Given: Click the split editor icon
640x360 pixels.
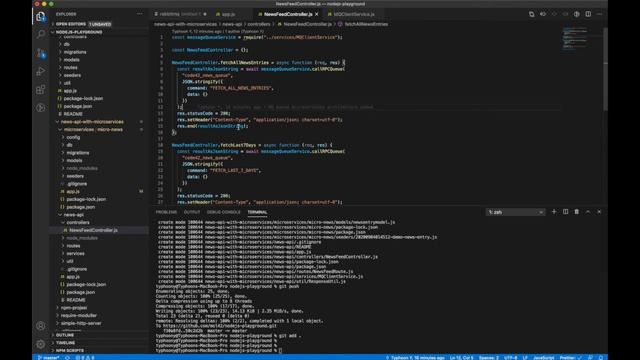Looking at the screenshot, I should (x=588, y=14).
